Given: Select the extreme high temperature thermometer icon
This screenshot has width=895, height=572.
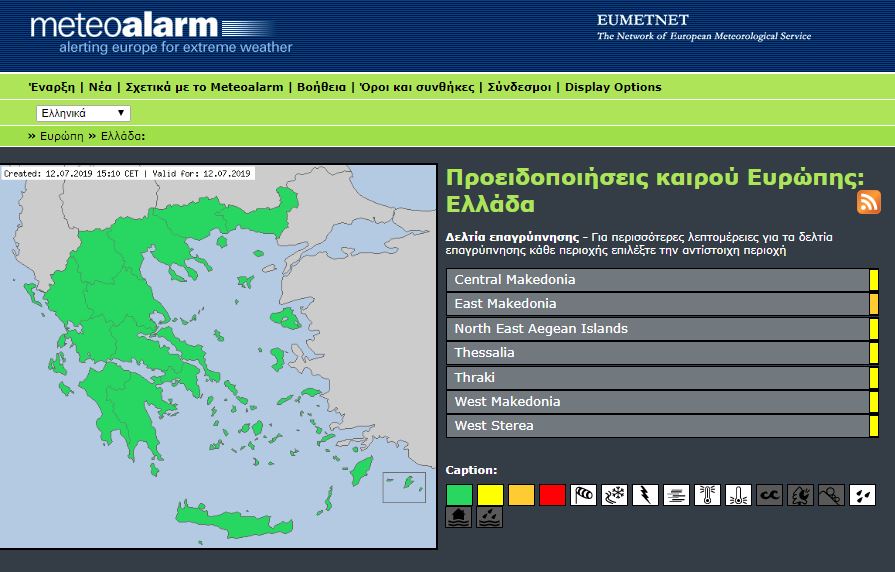Looking at the screenshot, I should click(707, 495).
